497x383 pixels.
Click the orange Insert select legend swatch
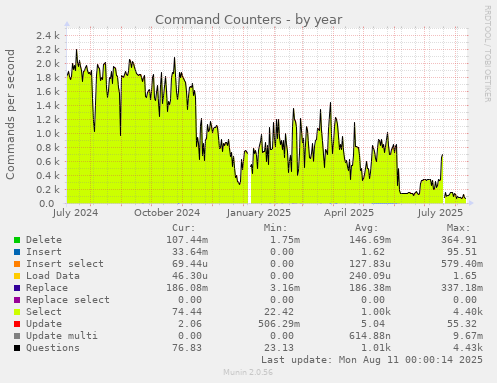(x=17, y=264)
